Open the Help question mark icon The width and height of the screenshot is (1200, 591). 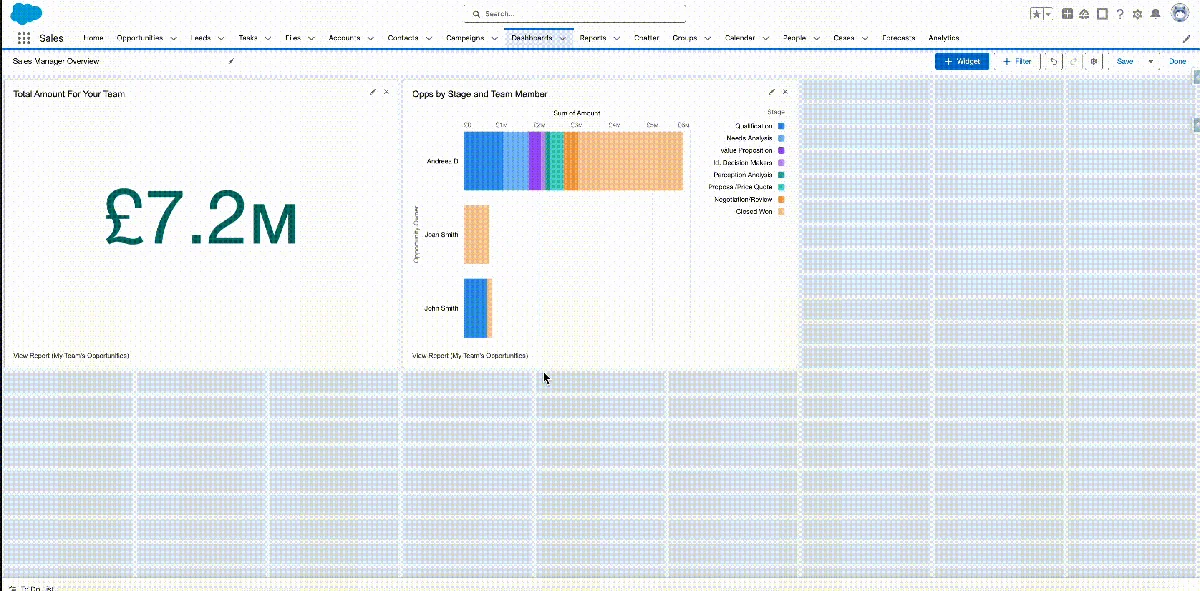pyautogui.click(x=1120, y=14)
